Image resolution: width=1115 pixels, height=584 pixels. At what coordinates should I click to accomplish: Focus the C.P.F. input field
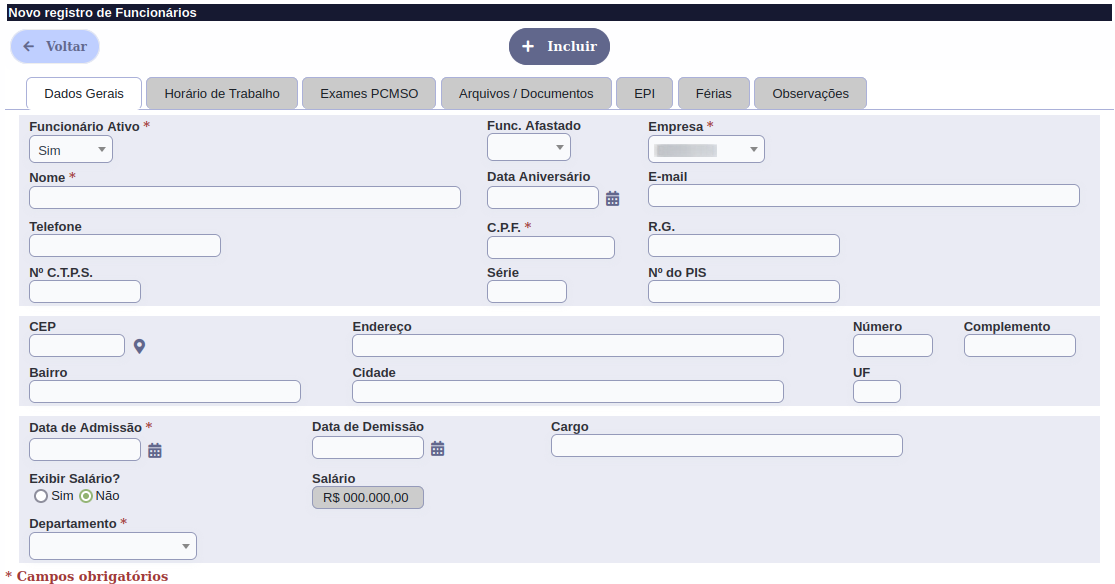pos(550,248)
